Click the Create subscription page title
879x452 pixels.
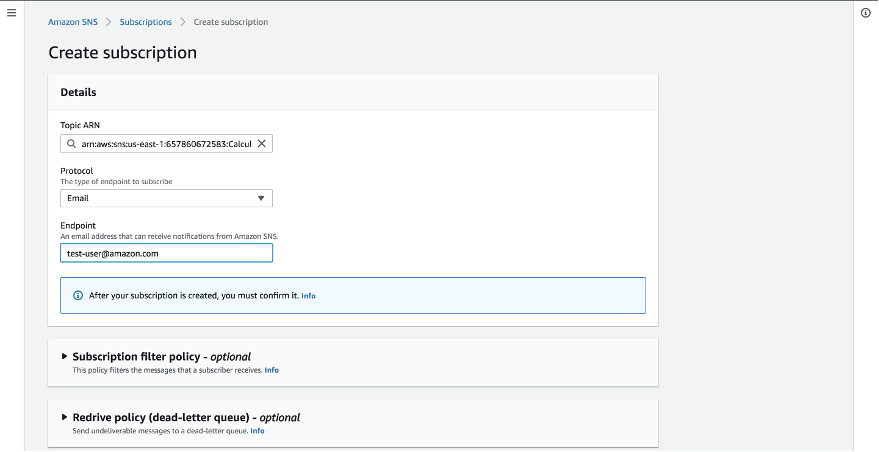point(122,52)
